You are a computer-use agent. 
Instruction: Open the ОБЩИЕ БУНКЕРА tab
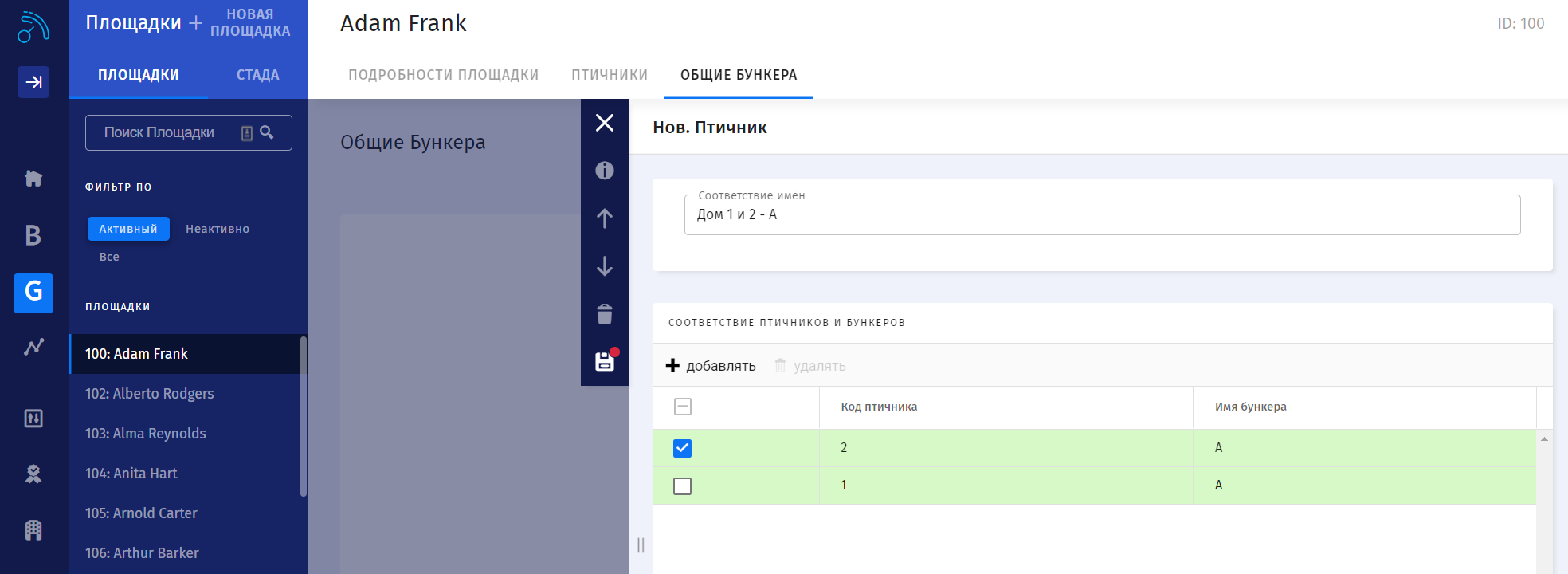739,75
